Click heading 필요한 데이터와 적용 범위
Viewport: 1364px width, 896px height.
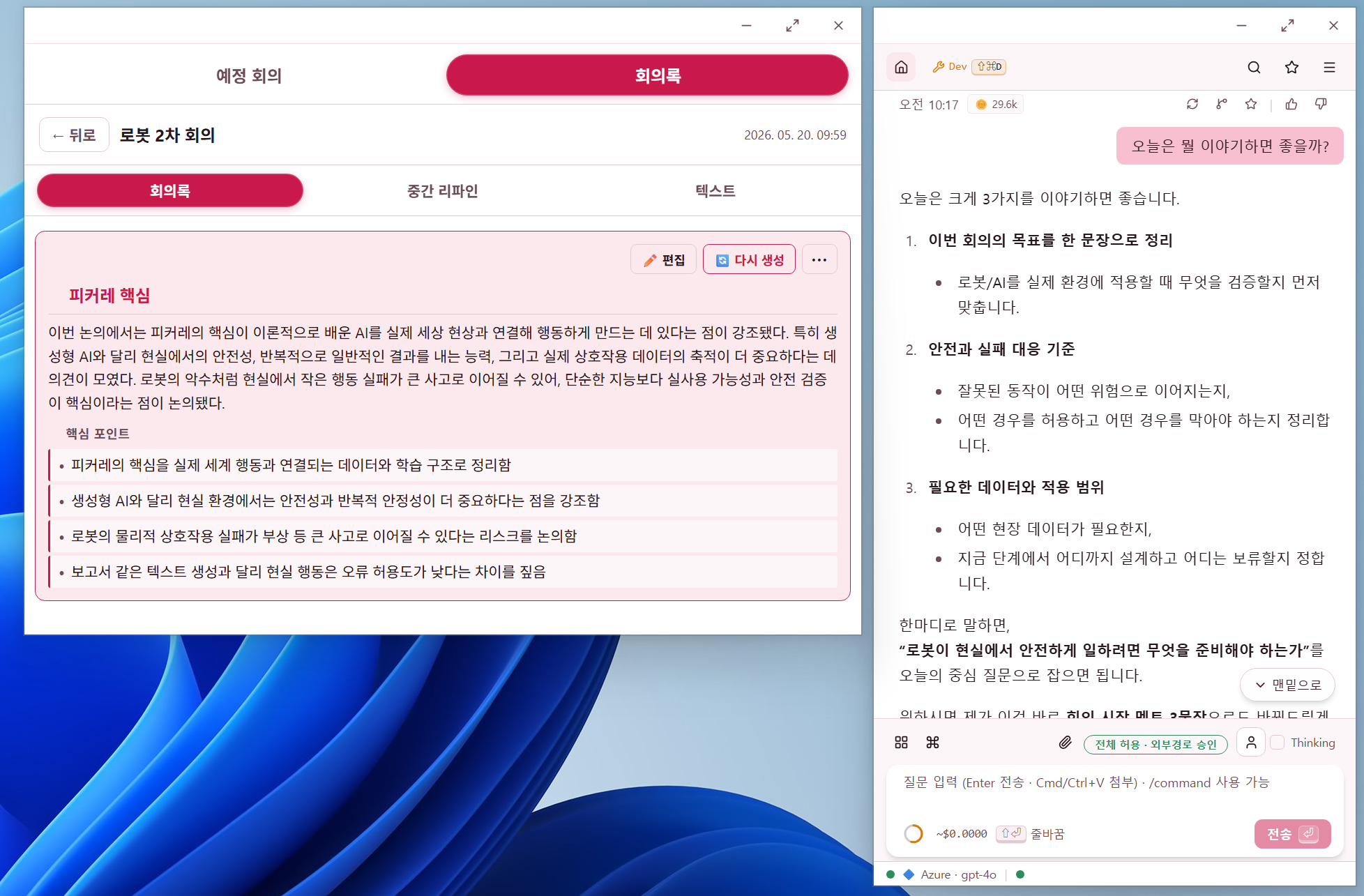click(x=1016, y=487)
